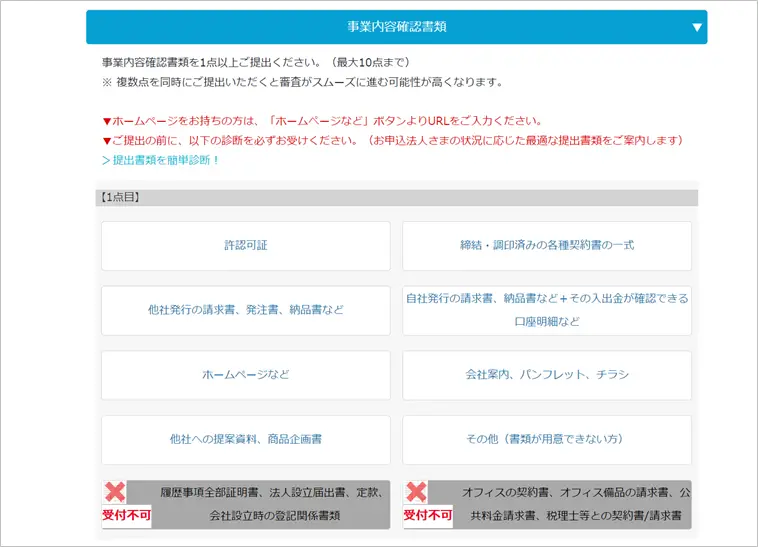Click the greyed オフィスの契約書、公共料金請求書 box

pyautogui.click(x=571, y=504)
